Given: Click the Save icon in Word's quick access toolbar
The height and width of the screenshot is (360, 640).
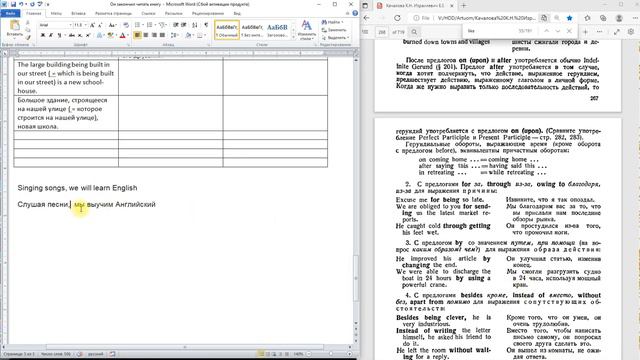Looking at the screenshot, I should tap(13, 4).
